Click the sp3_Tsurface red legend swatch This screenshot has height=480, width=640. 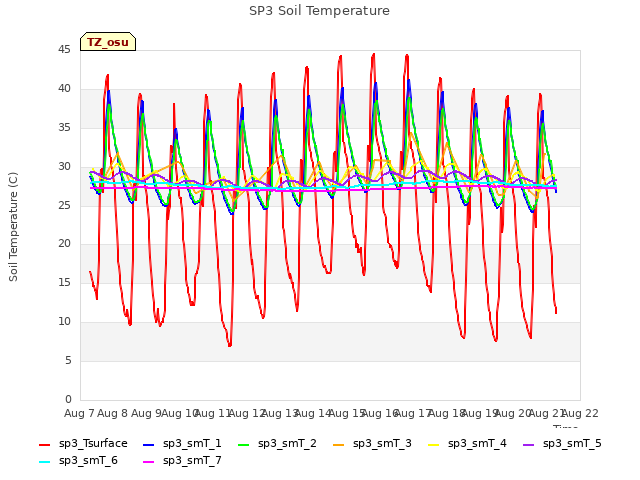pos(44,444)
